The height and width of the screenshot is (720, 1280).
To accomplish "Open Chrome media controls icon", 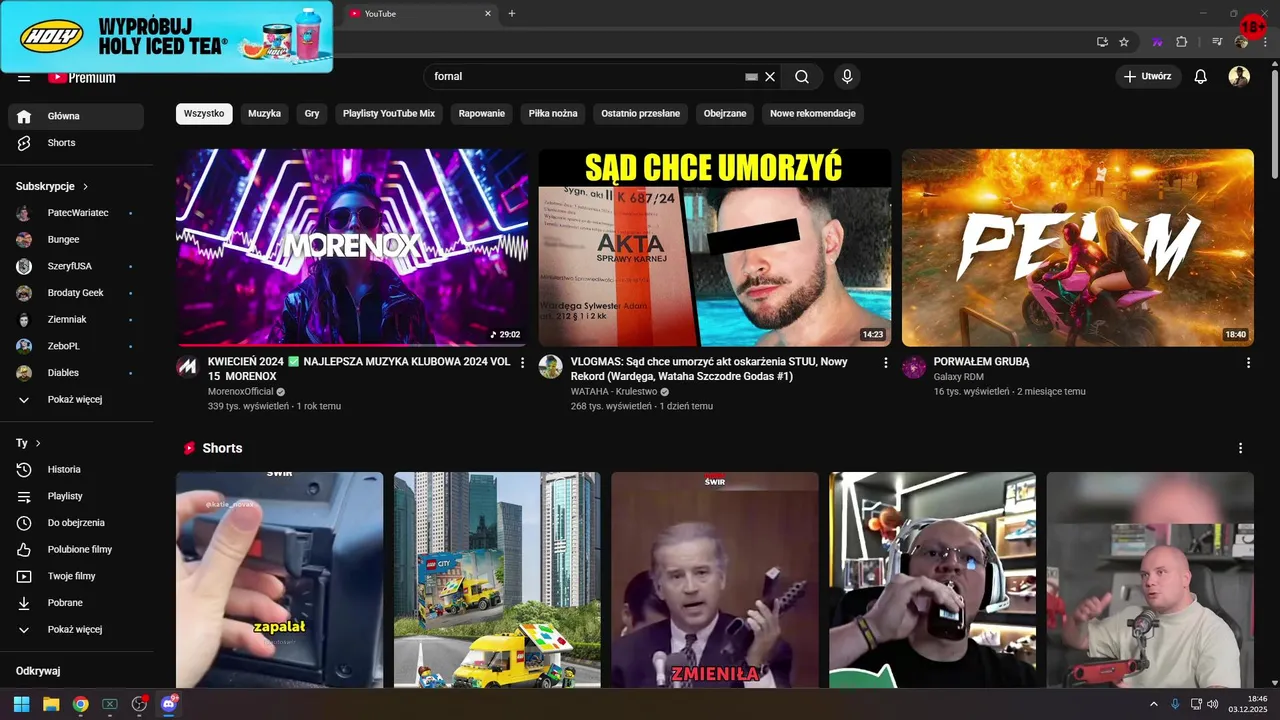I will tap(1217, 42).
